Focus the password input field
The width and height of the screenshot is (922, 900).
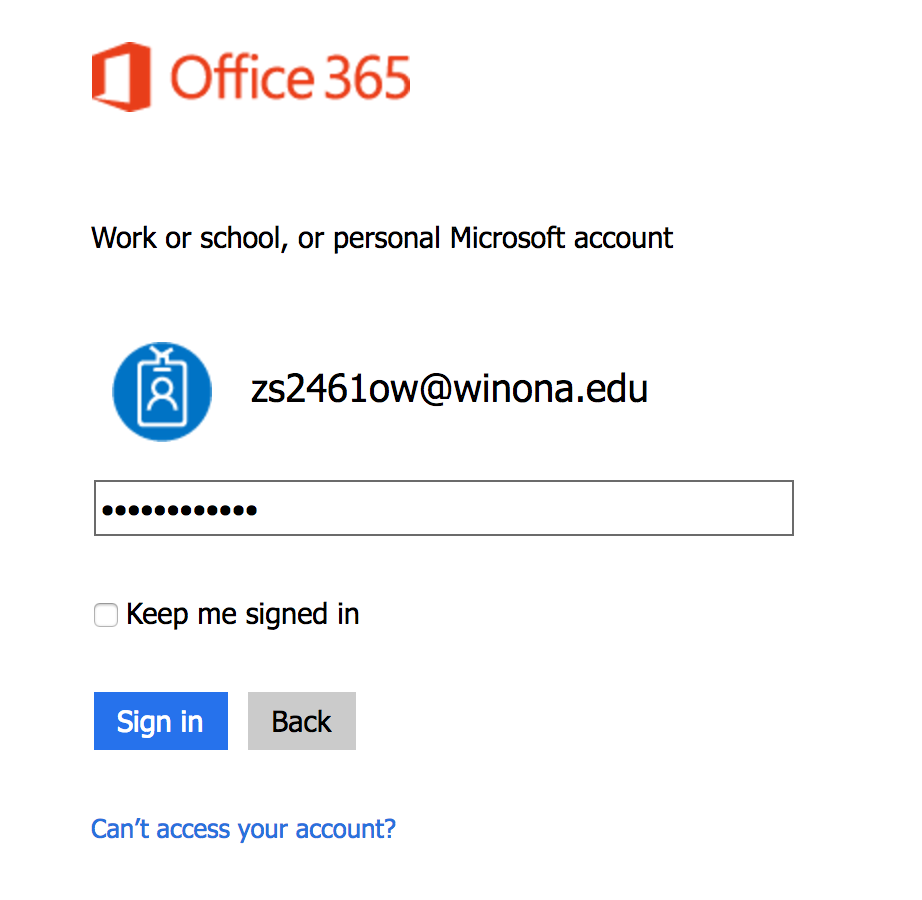coord(443,509)
